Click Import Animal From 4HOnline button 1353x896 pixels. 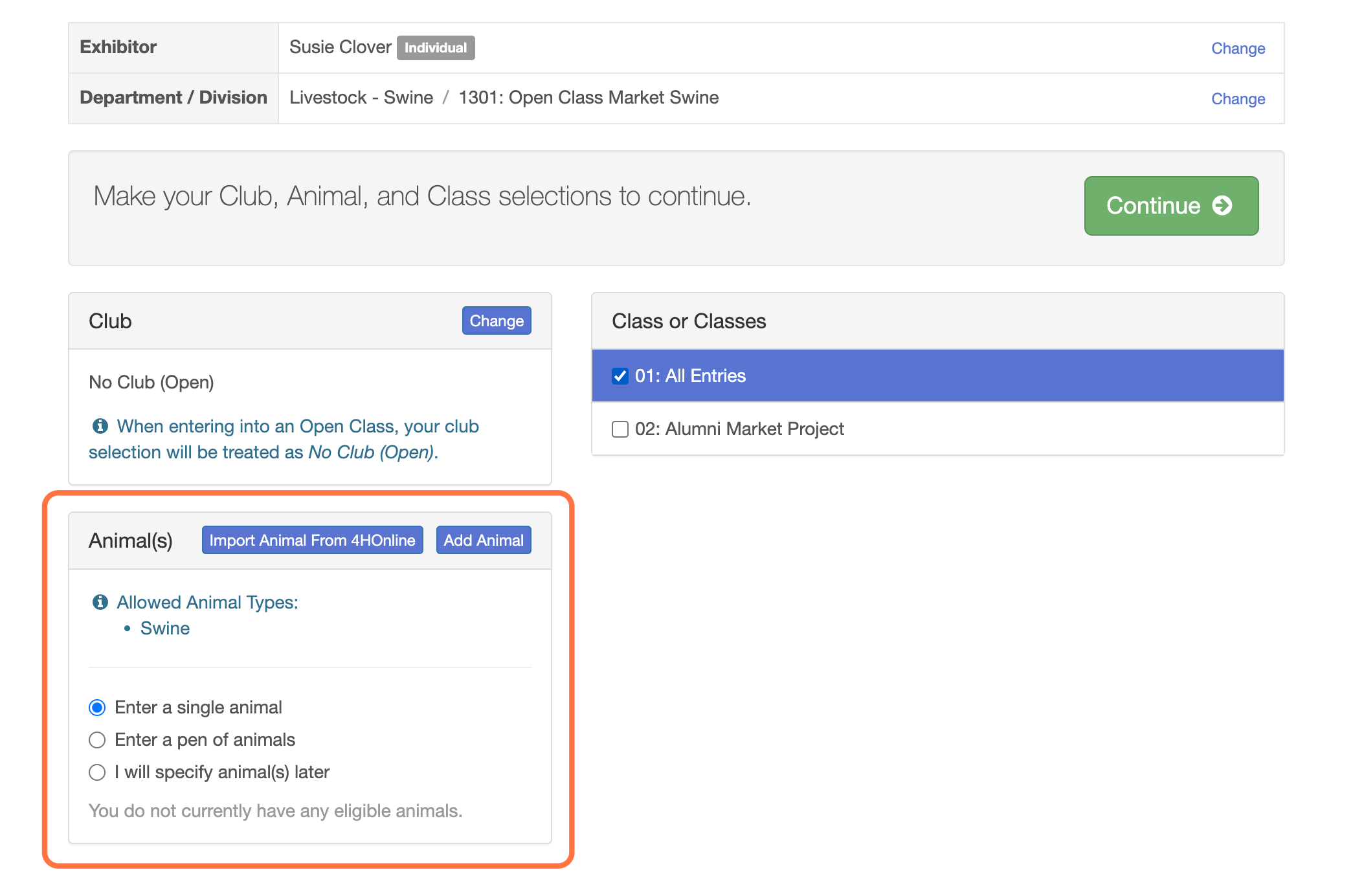pos(312,541)
